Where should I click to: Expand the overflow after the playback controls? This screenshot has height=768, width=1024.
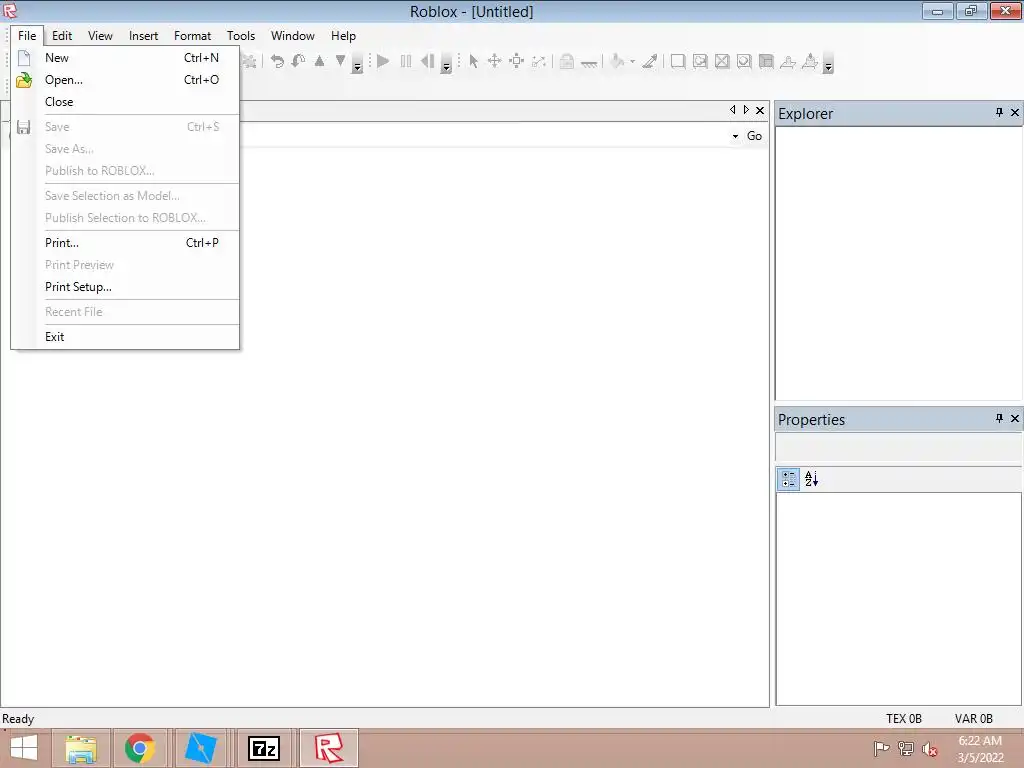[x=446, y=66]
